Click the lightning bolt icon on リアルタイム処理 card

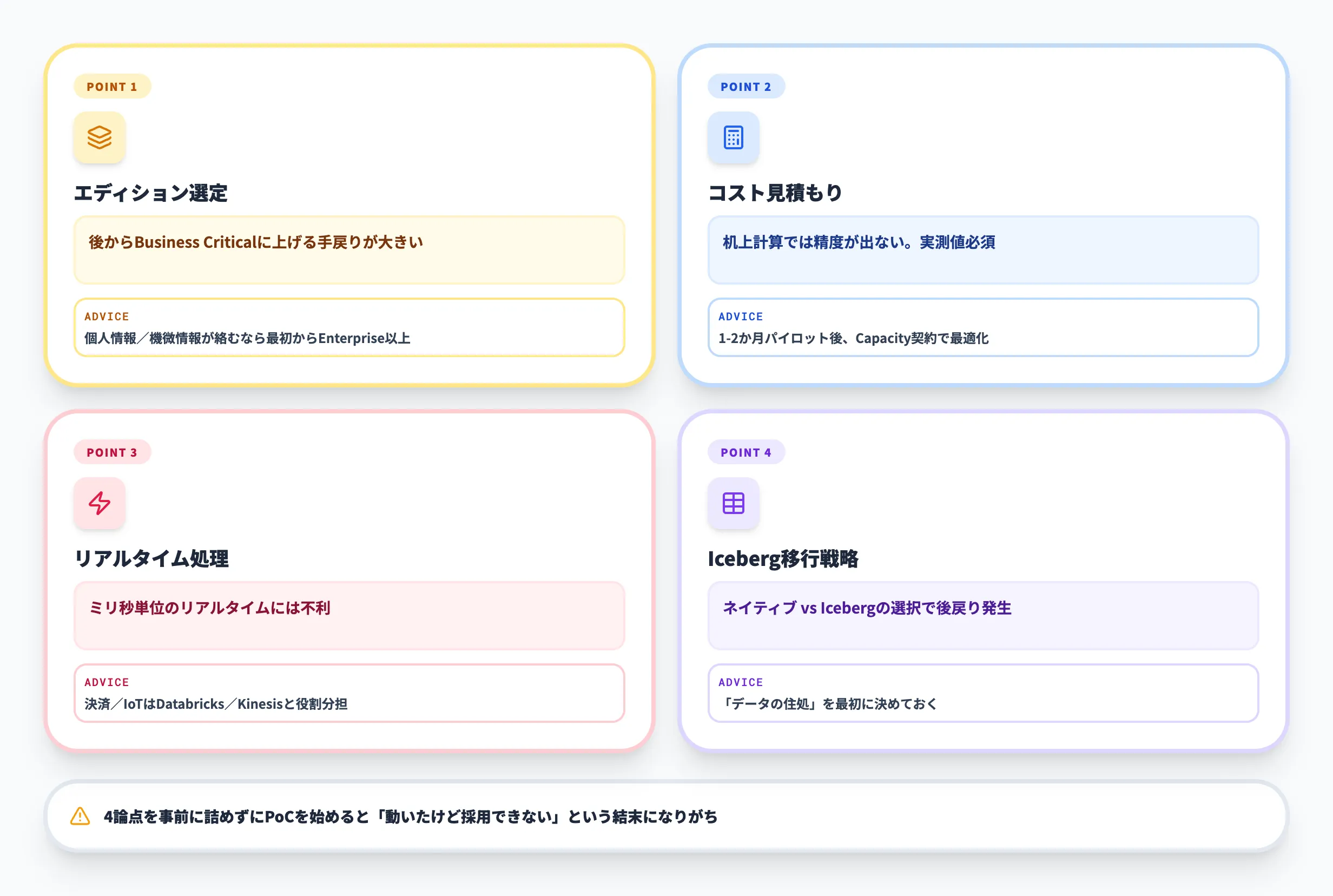(x=100, y=503)
